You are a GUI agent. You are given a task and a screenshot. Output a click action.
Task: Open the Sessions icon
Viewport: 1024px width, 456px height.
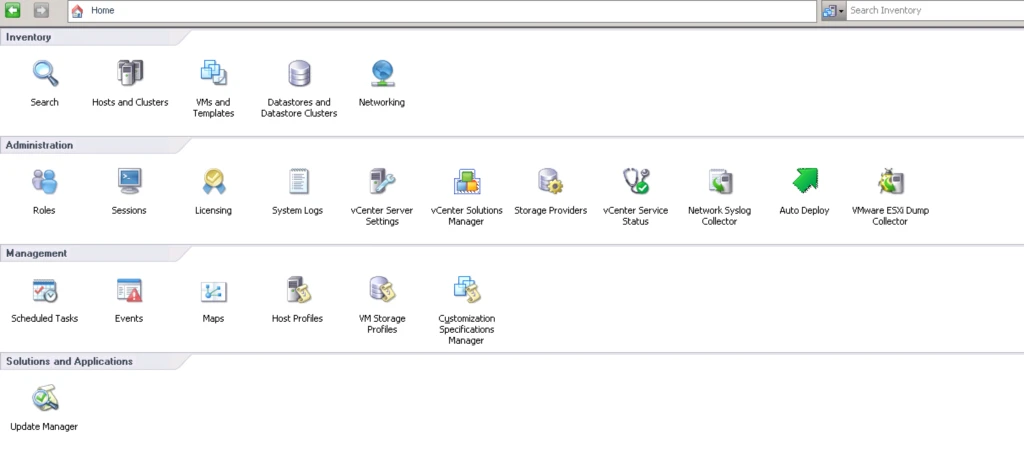point(129,182)
